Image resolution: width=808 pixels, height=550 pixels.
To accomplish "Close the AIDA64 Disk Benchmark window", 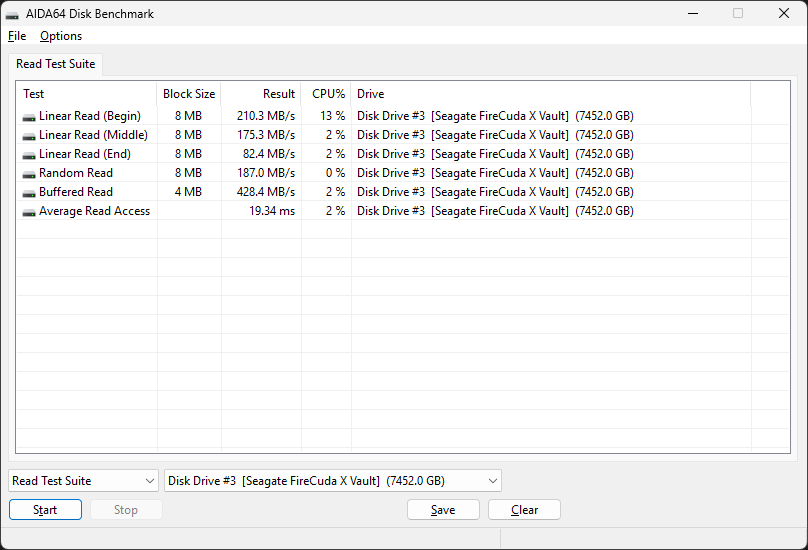I will point(784,14).
